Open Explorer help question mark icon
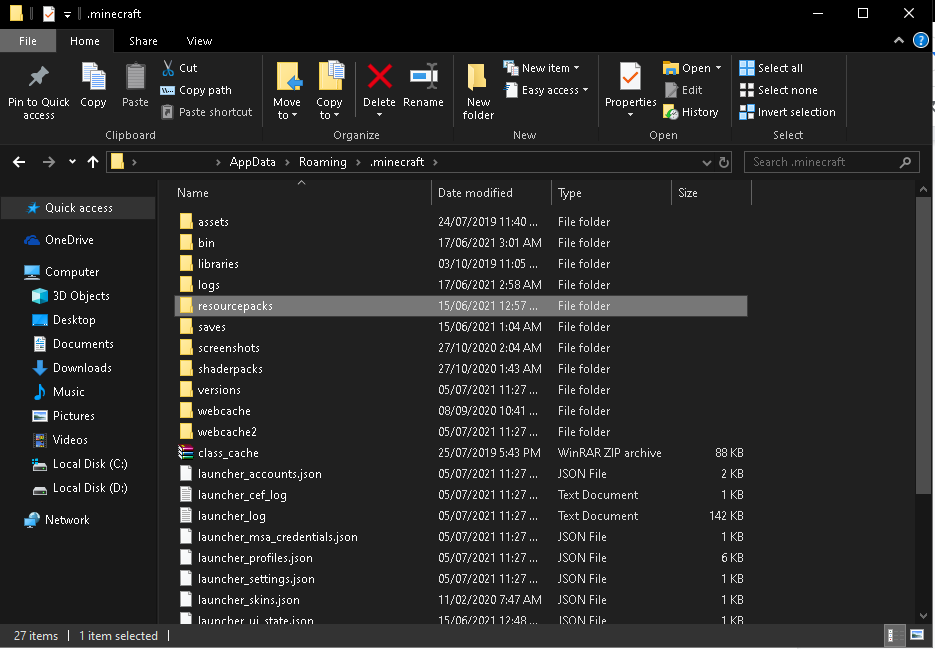 [x=921, y=41]
